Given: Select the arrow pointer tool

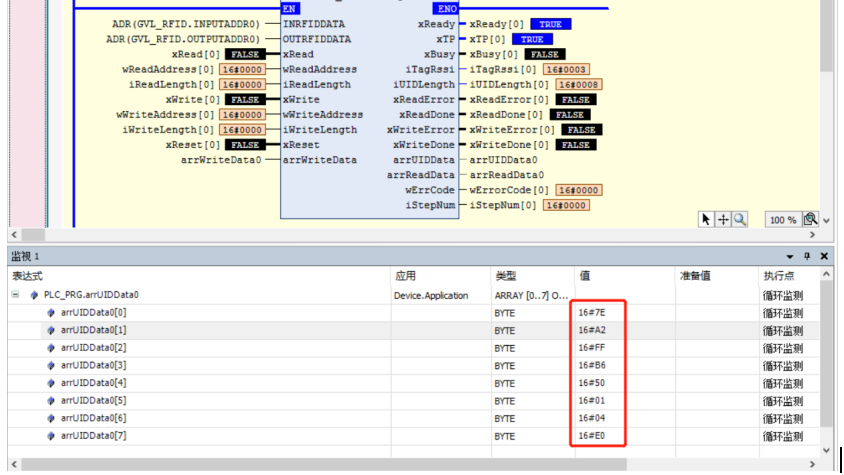Looking at the screenshot, I should (706, 220).
